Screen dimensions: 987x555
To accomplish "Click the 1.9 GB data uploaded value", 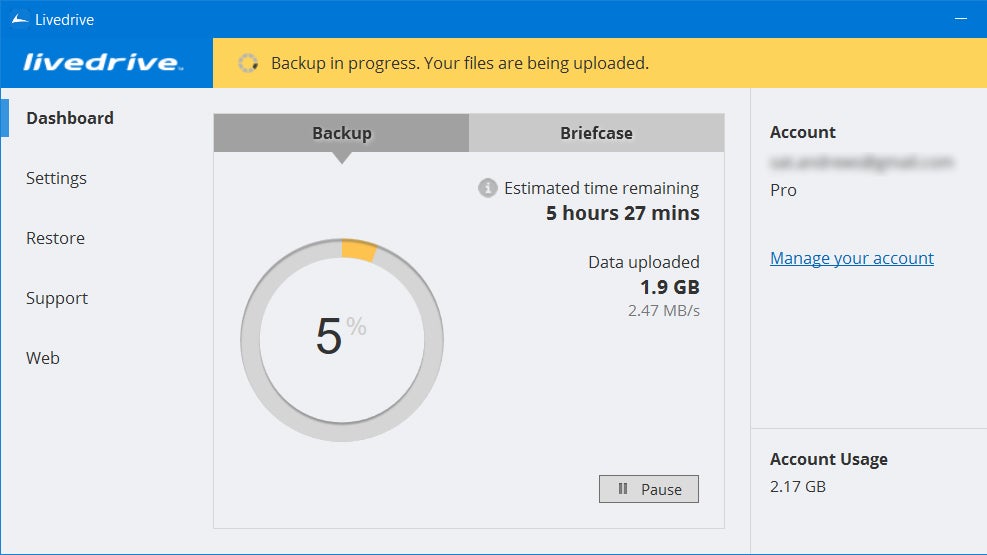I will (x=670, y=288).
